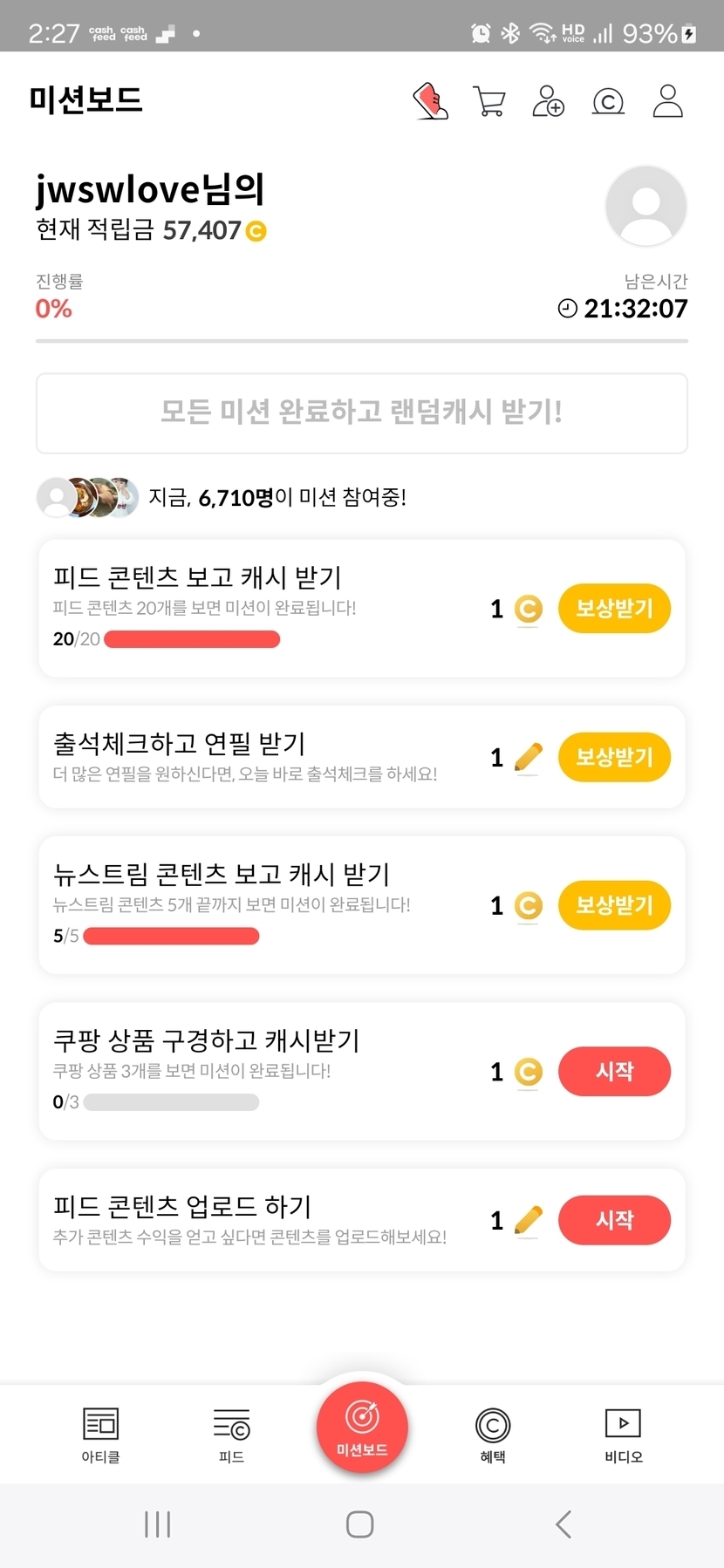The height and width of the screenshot is (1568, 724).
Task: Open the cash coin icon in header
Action: (608, 102)
